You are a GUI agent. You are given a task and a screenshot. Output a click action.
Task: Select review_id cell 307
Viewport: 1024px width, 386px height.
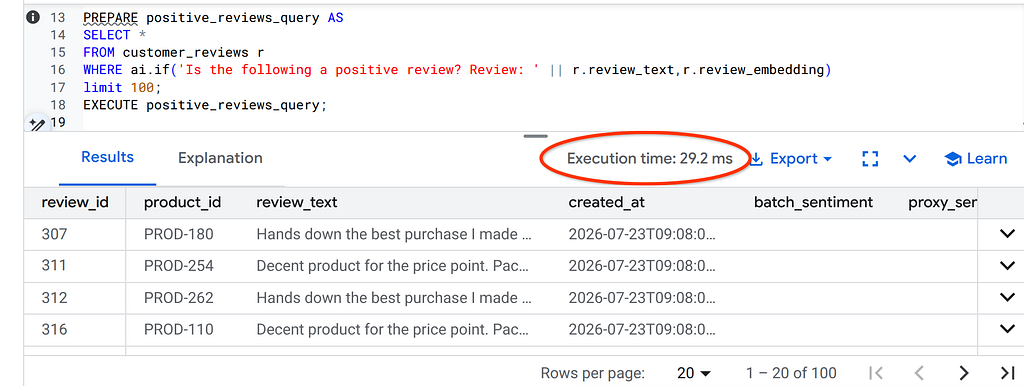tap(54, 234)
